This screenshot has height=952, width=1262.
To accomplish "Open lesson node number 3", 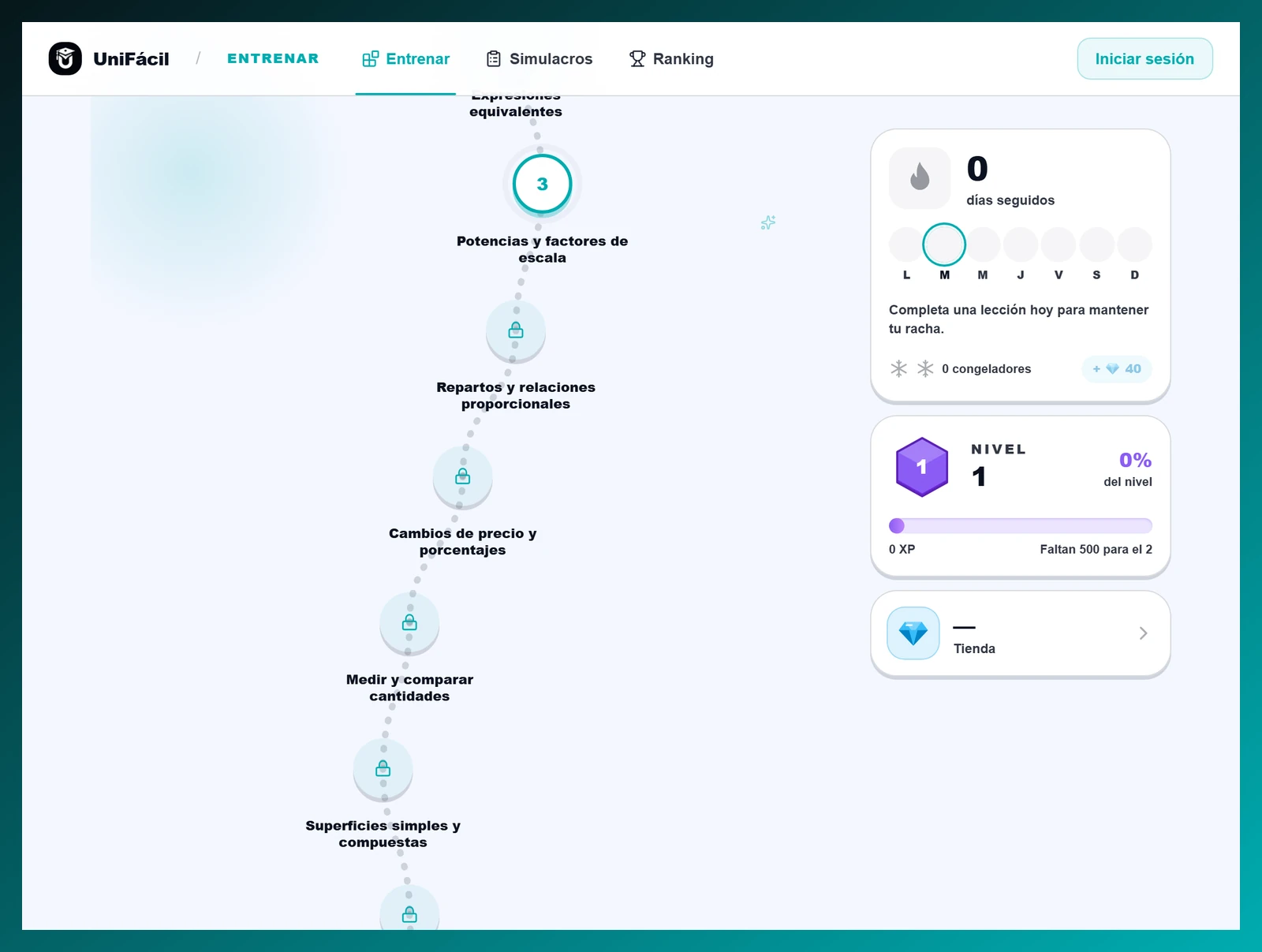I will [x=542, y=185].
